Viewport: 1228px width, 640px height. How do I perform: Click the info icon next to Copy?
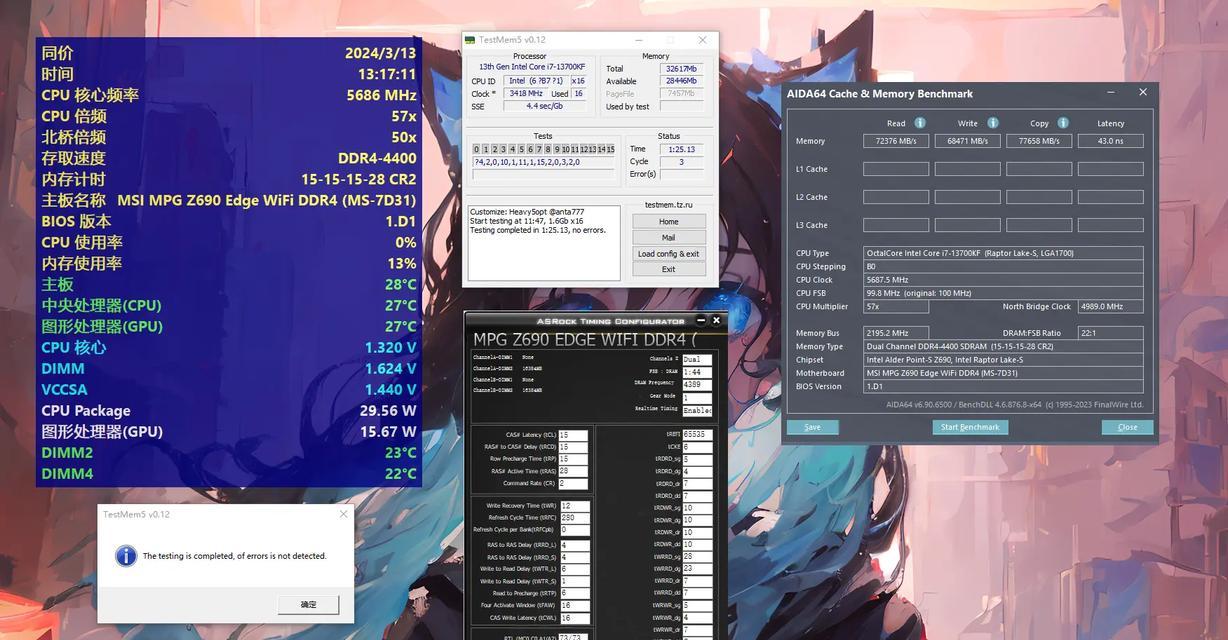tap(1063, 123)
